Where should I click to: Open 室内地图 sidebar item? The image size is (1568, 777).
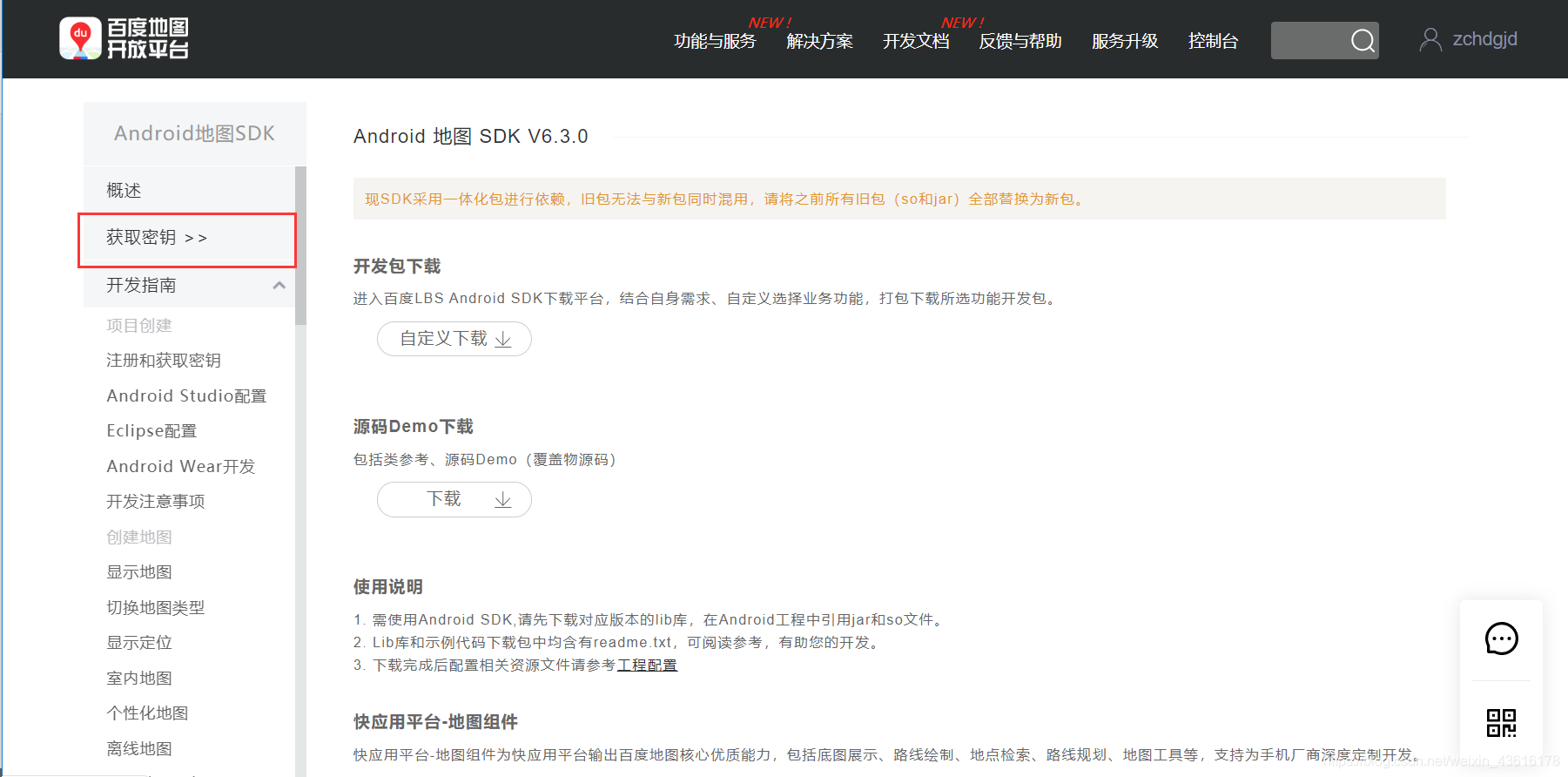139,678
